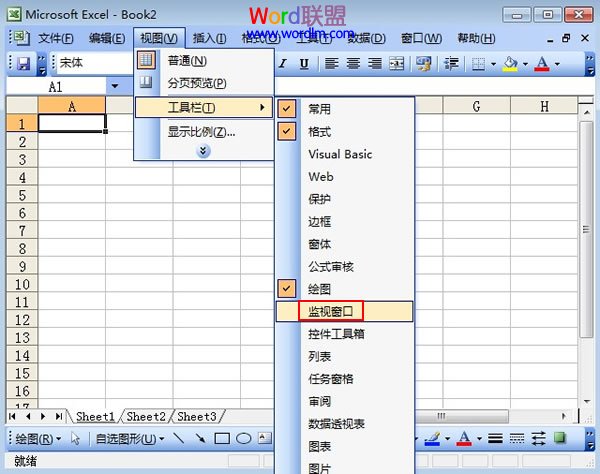Open the 帮助(H) menu

[476, 38]
